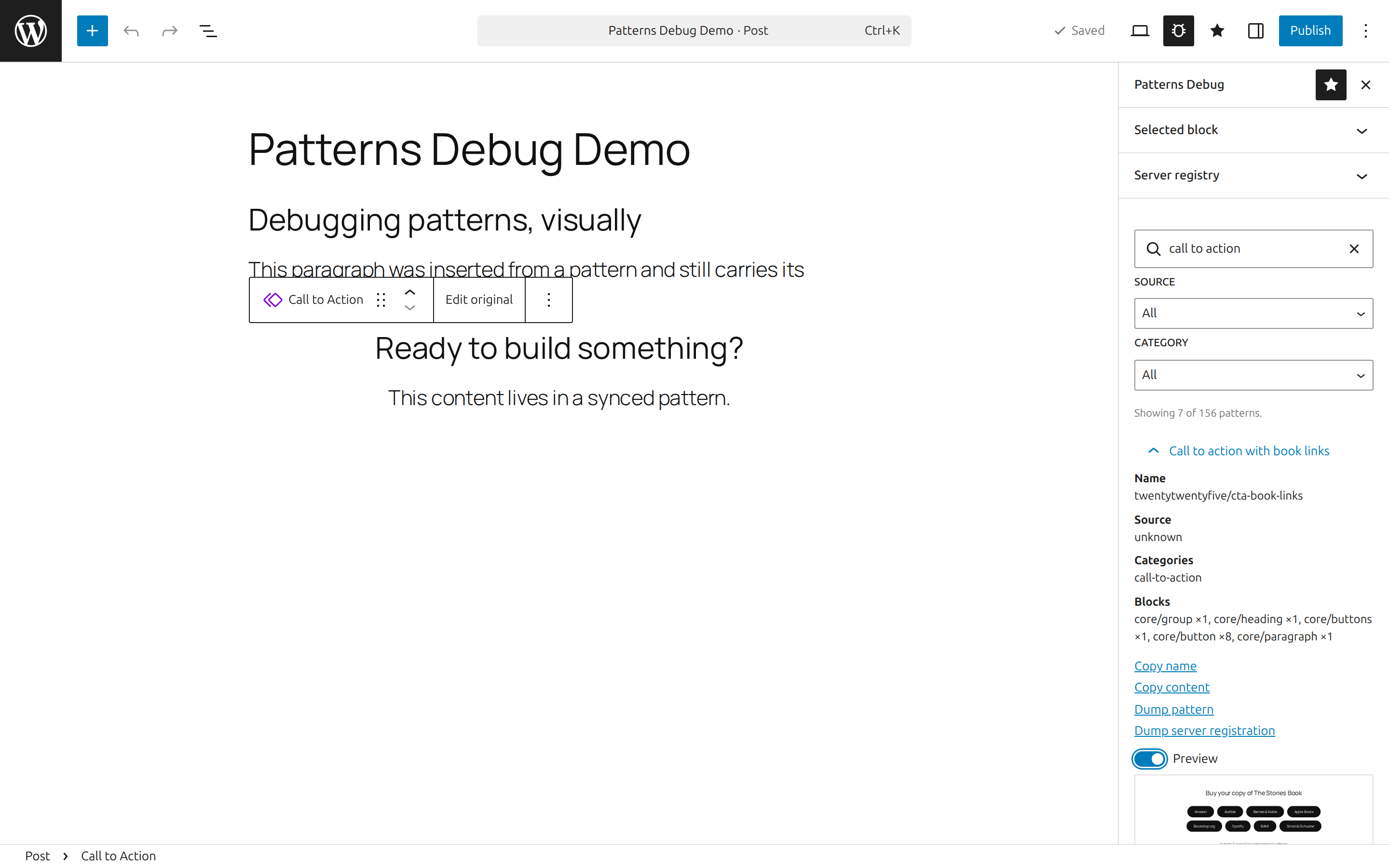
Task: Click the Dump pattern link
Action: tap(1174, 709)
